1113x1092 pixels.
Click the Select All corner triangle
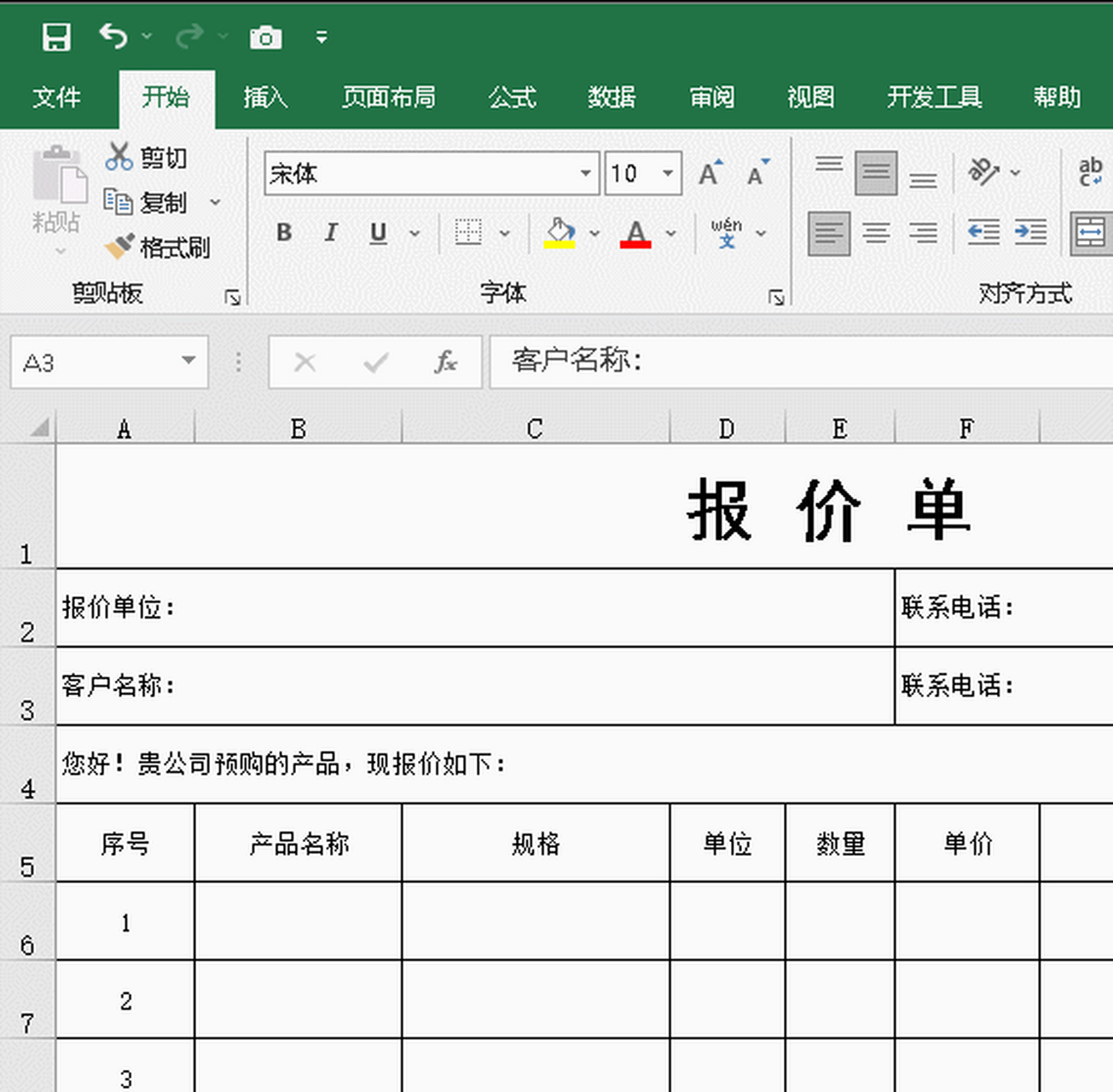coord(39,427)
